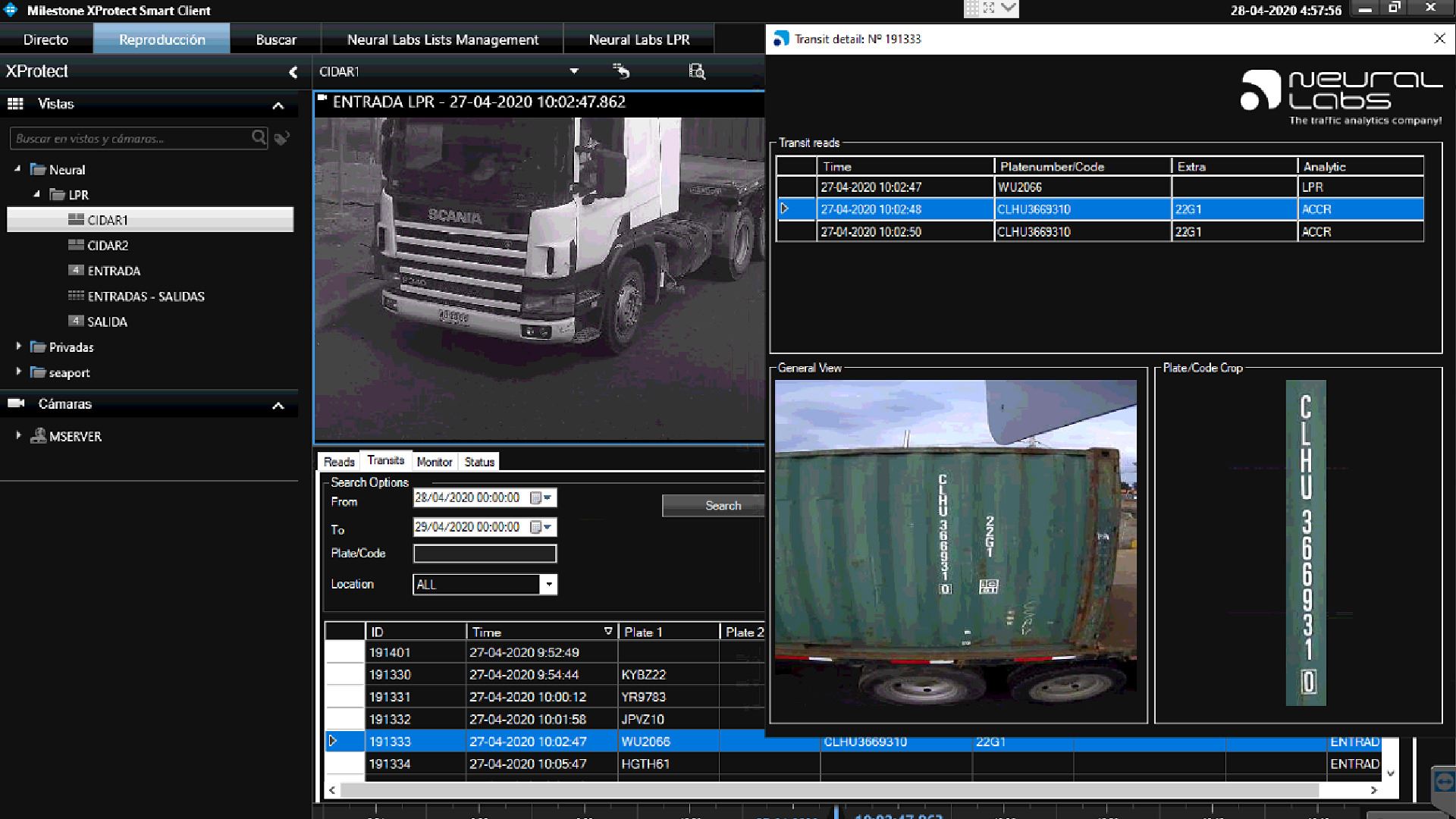Viewport: 1456px width, 819px height.
Task: Click the Search button
Action: point(714,506)
